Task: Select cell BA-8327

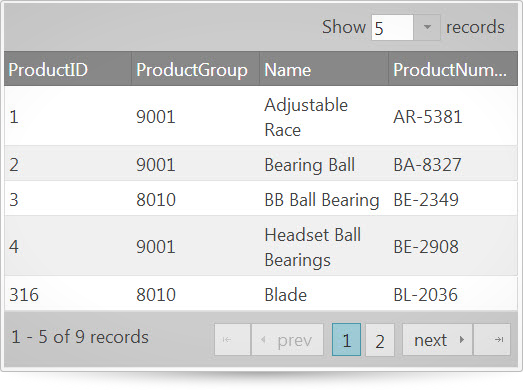Action: [453, 164]
